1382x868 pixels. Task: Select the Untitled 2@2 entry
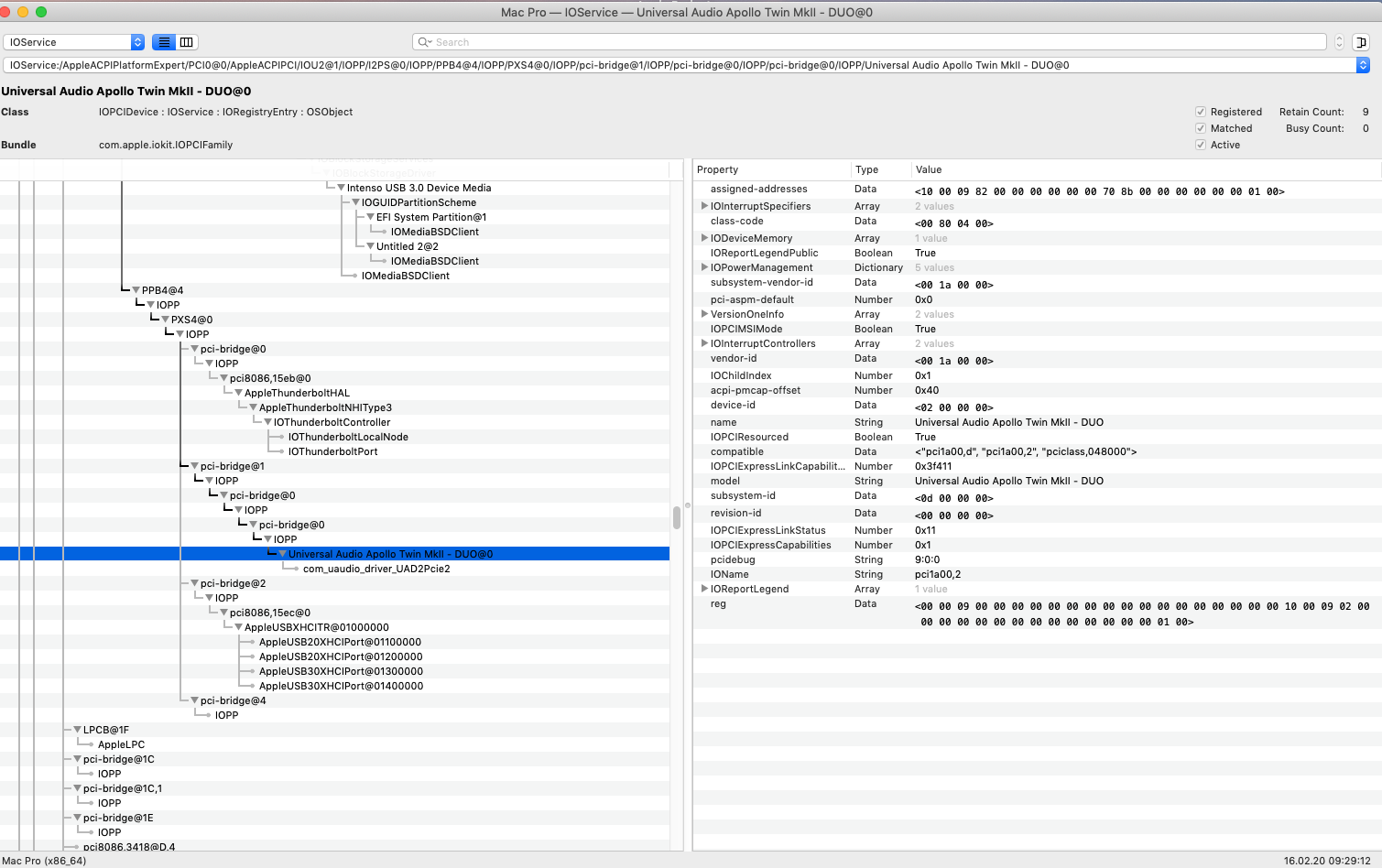pos(408,246)
